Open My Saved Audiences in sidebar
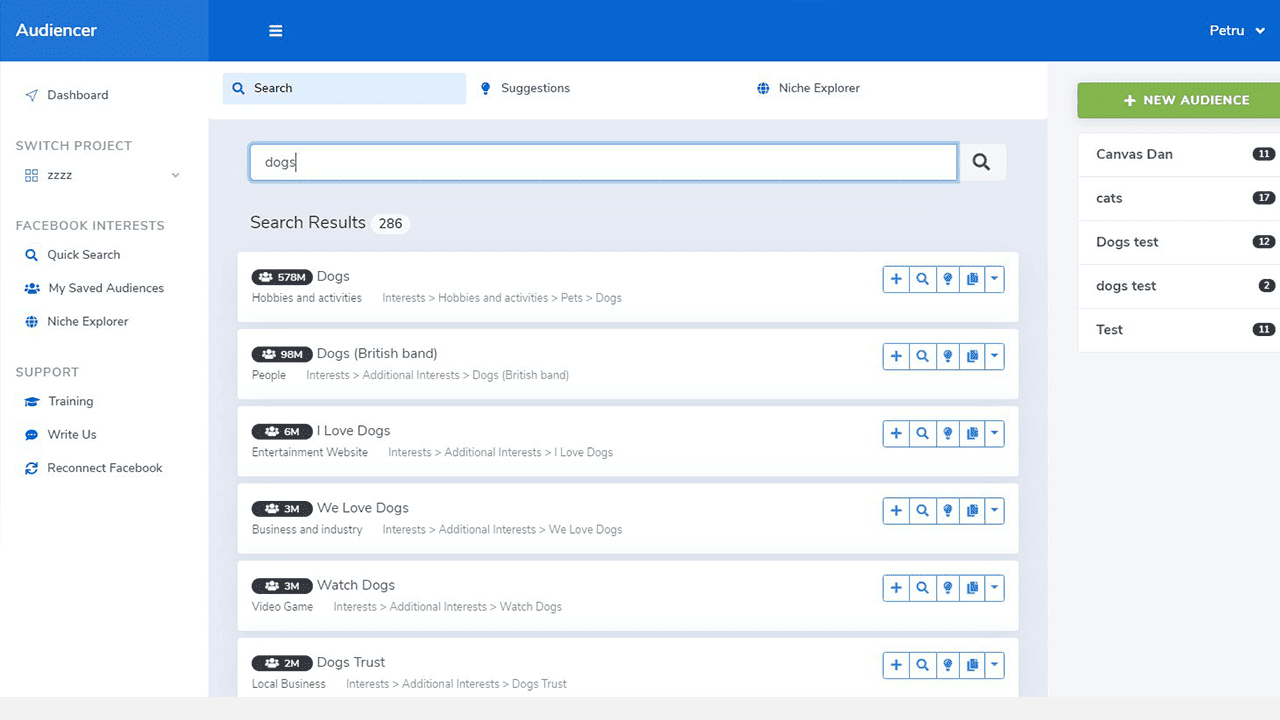The width and height of the screenshot is (1280, 720). [x=105, y=288]
